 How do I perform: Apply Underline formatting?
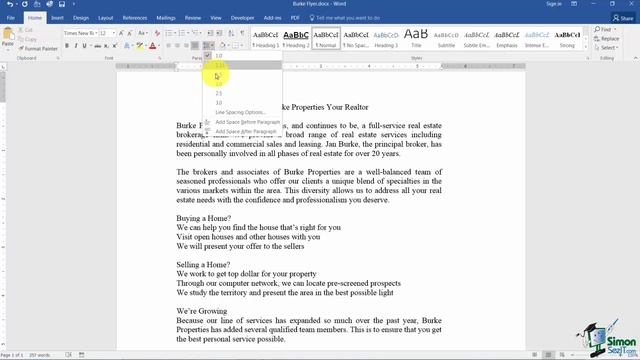click(x=84, y=46)
